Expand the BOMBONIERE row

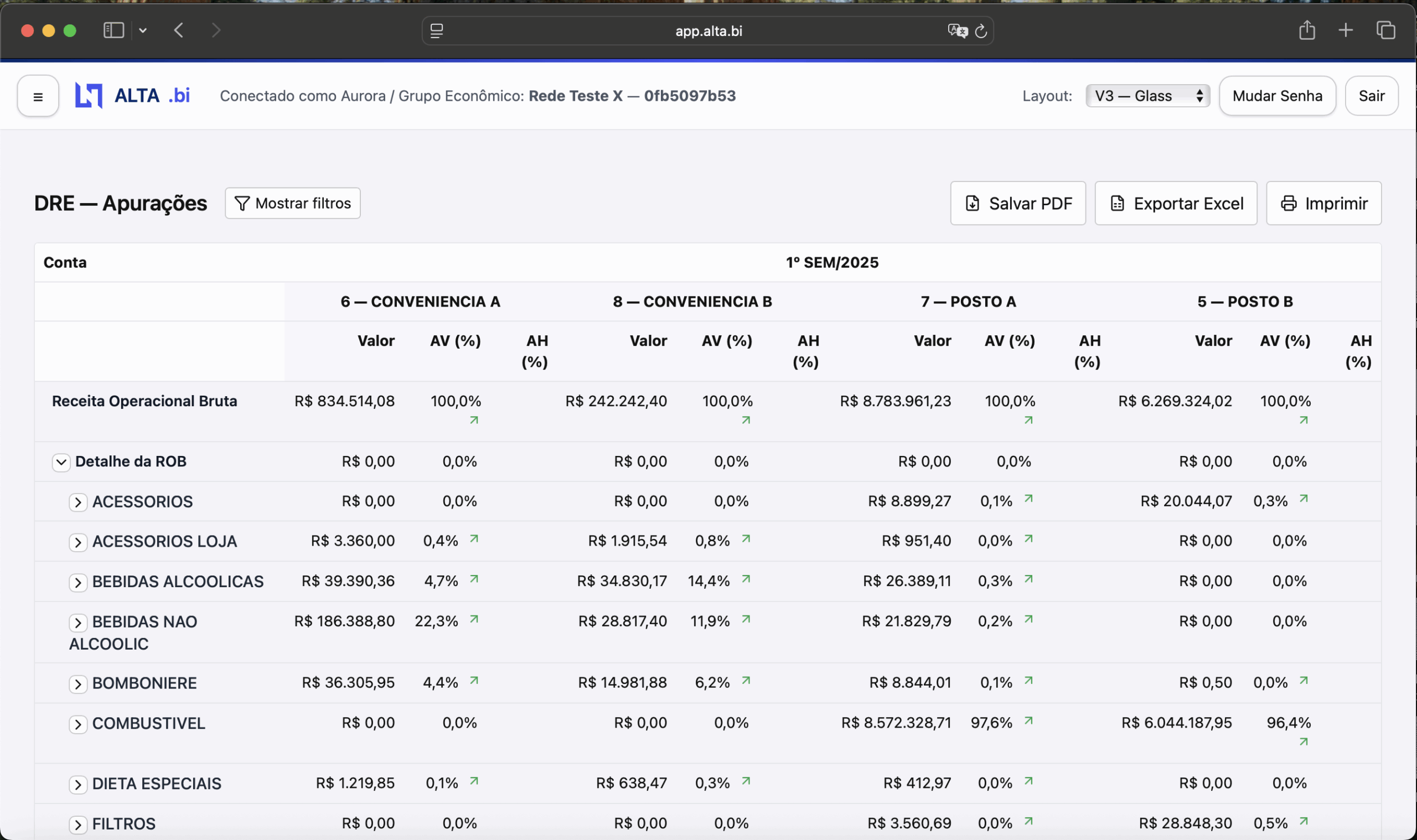click(78, 684)
